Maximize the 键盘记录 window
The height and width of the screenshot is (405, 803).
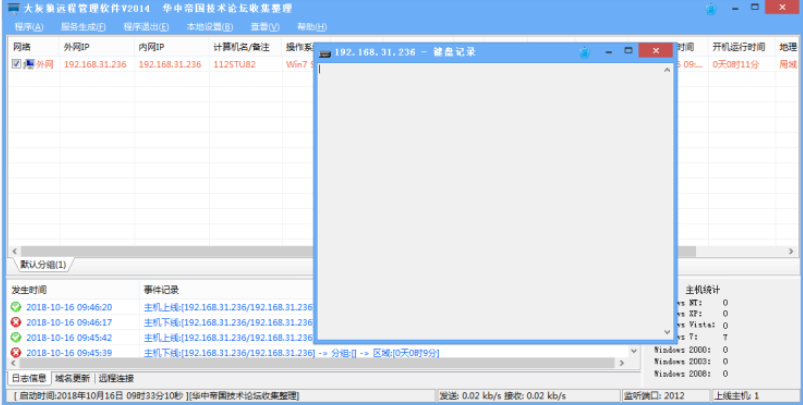pos(628,51)
